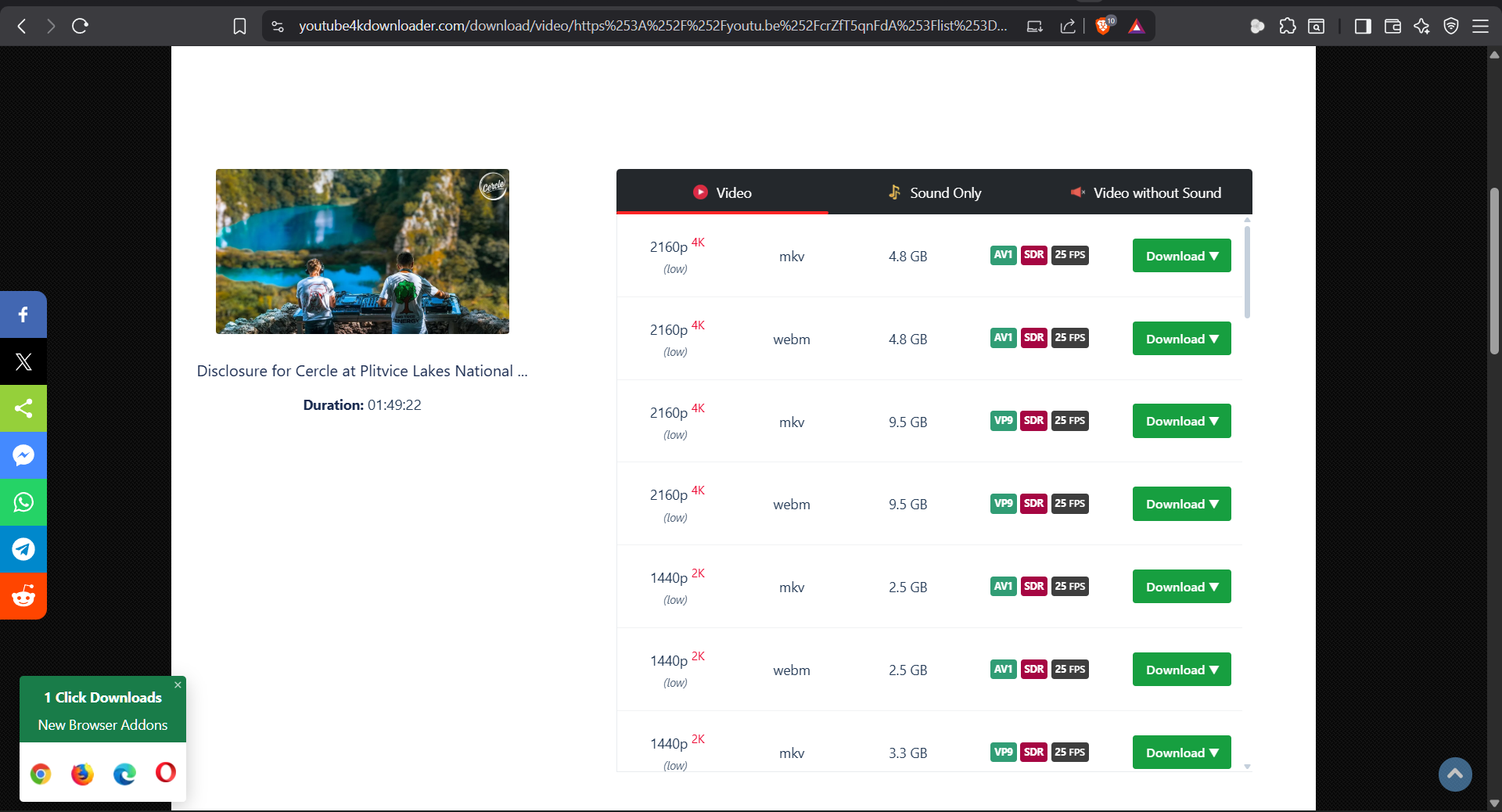Share the page on Telegram
The image size is (1502, 812).
(23, 549)
